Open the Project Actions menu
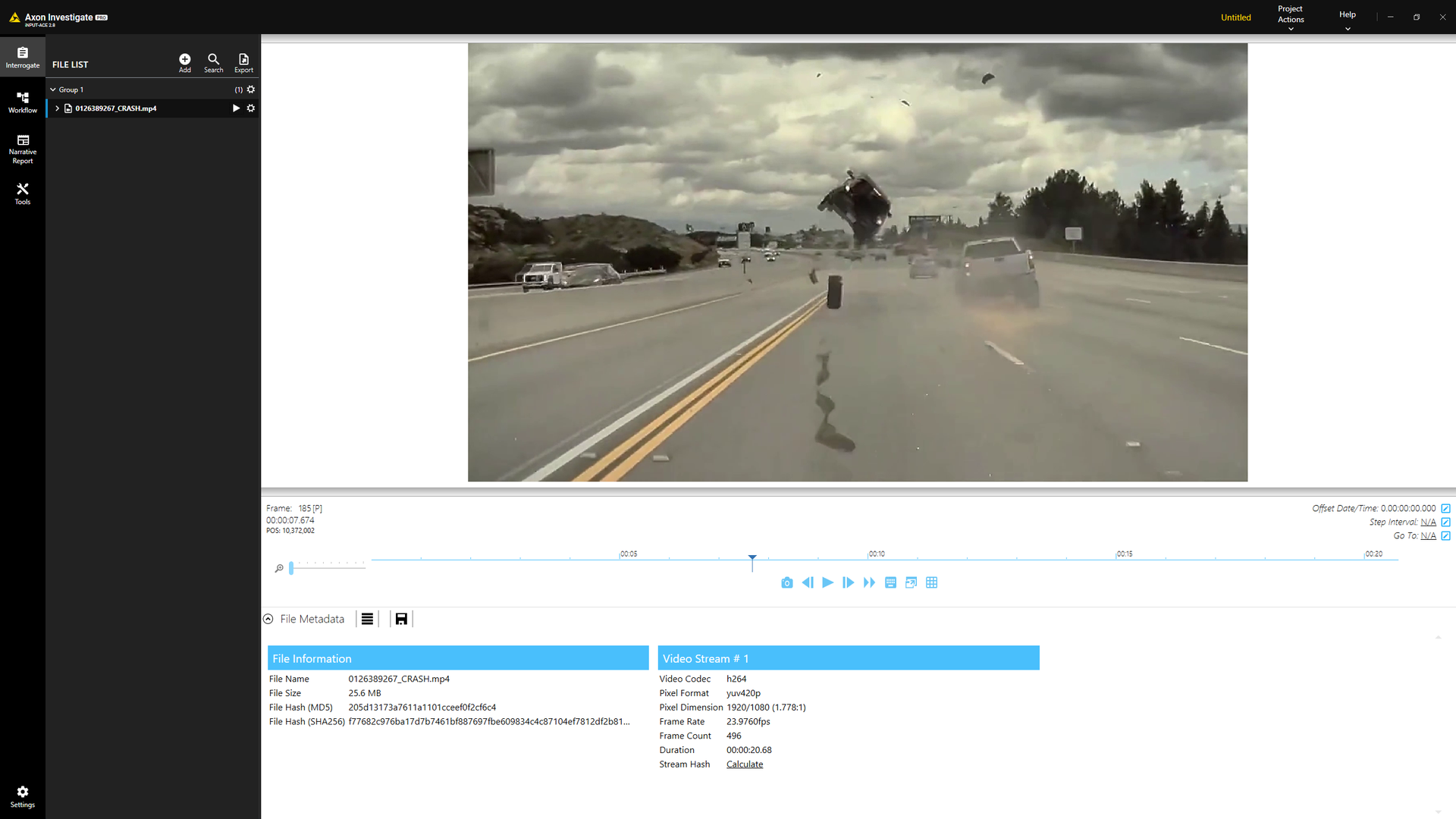This screenshot has width=1456, height=819. (1290, 18)
